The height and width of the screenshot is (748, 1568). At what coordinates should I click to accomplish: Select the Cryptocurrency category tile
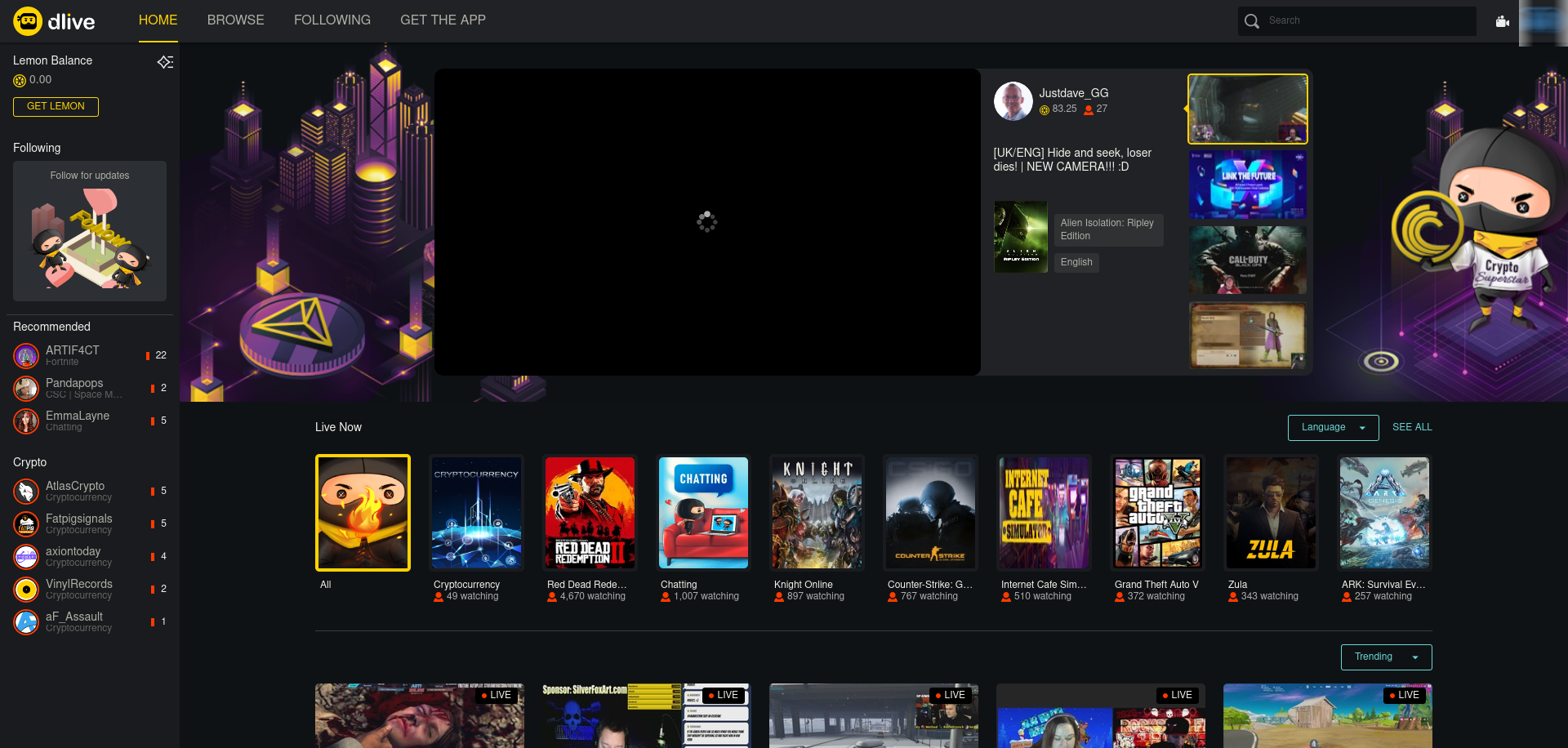[476, 513]
